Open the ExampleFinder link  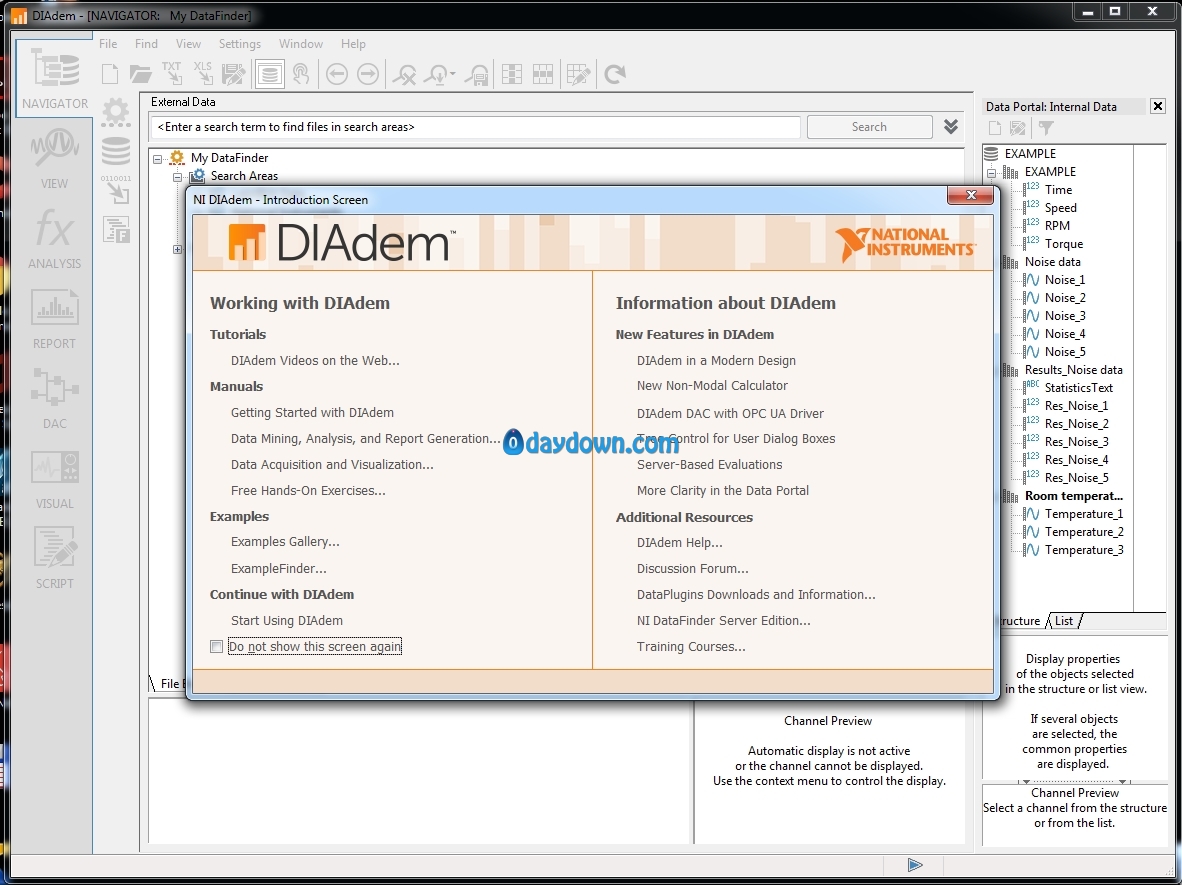pos(278,568)
